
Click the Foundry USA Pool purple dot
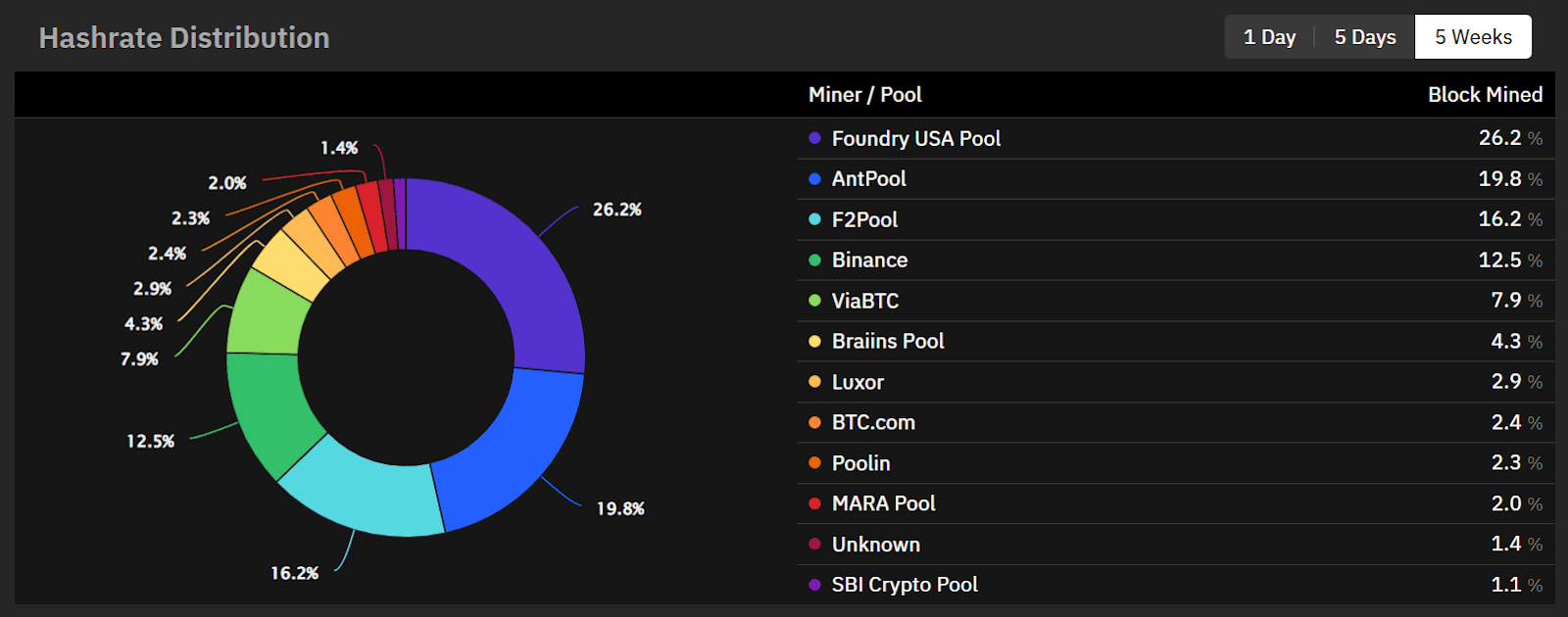[x=814, y=138]
